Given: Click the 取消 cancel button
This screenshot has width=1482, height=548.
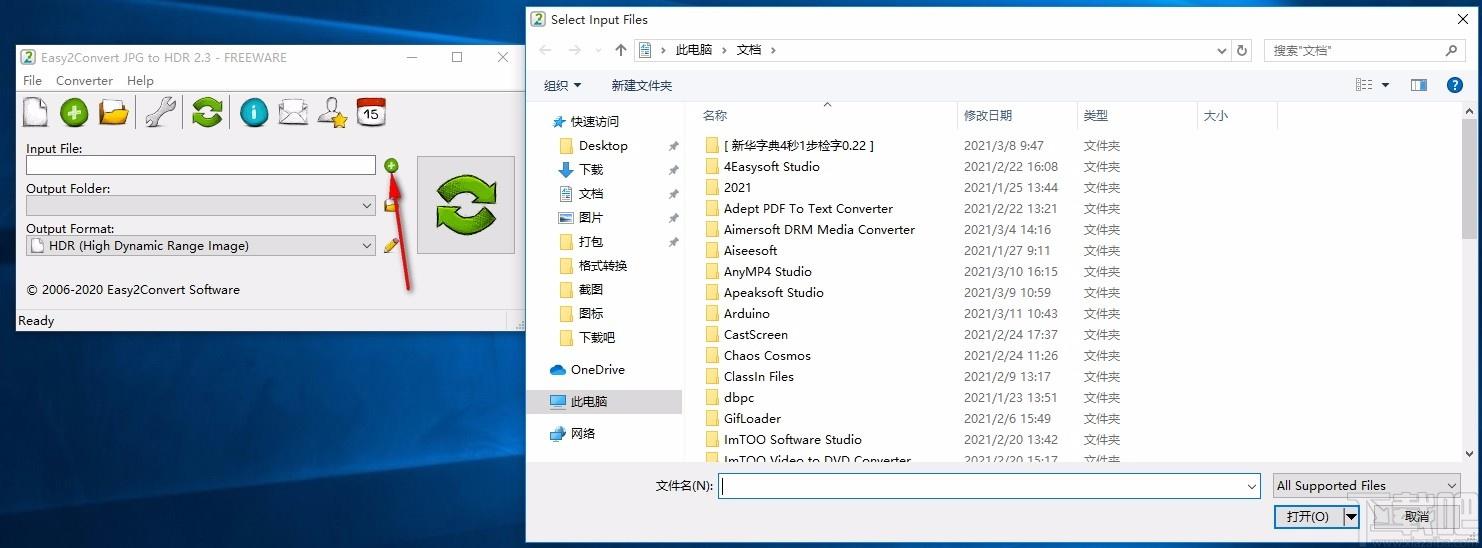Looking at the screenshot, I should click(1417, 517).
